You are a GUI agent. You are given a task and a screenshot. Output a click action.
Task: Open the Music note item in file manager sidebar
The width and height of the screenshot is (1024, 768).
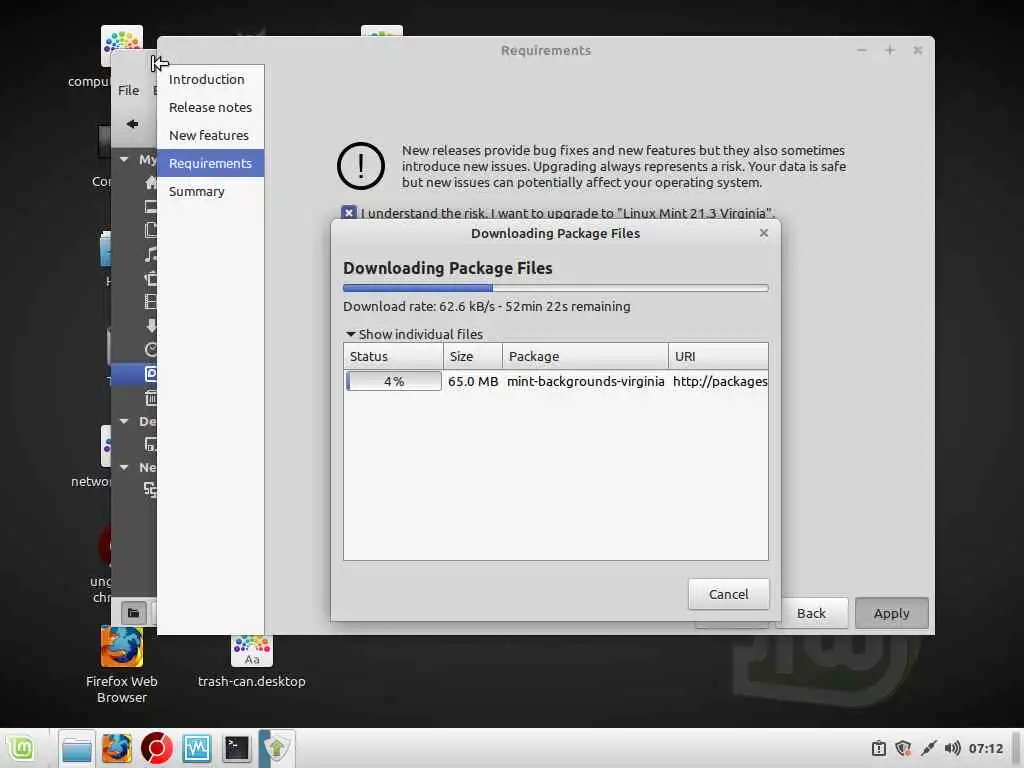151,254
